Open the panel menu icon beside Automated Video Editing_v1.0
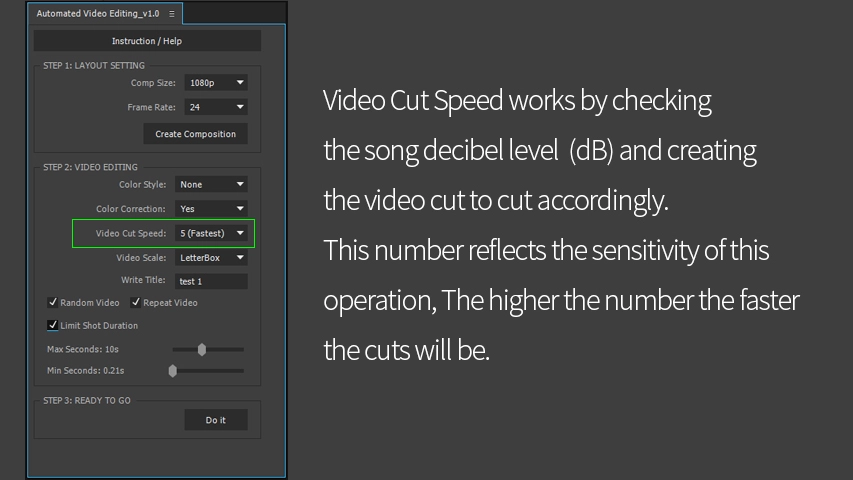Viewport: 853px width, 480px height. pyautogui.click(x=171, y=14)
